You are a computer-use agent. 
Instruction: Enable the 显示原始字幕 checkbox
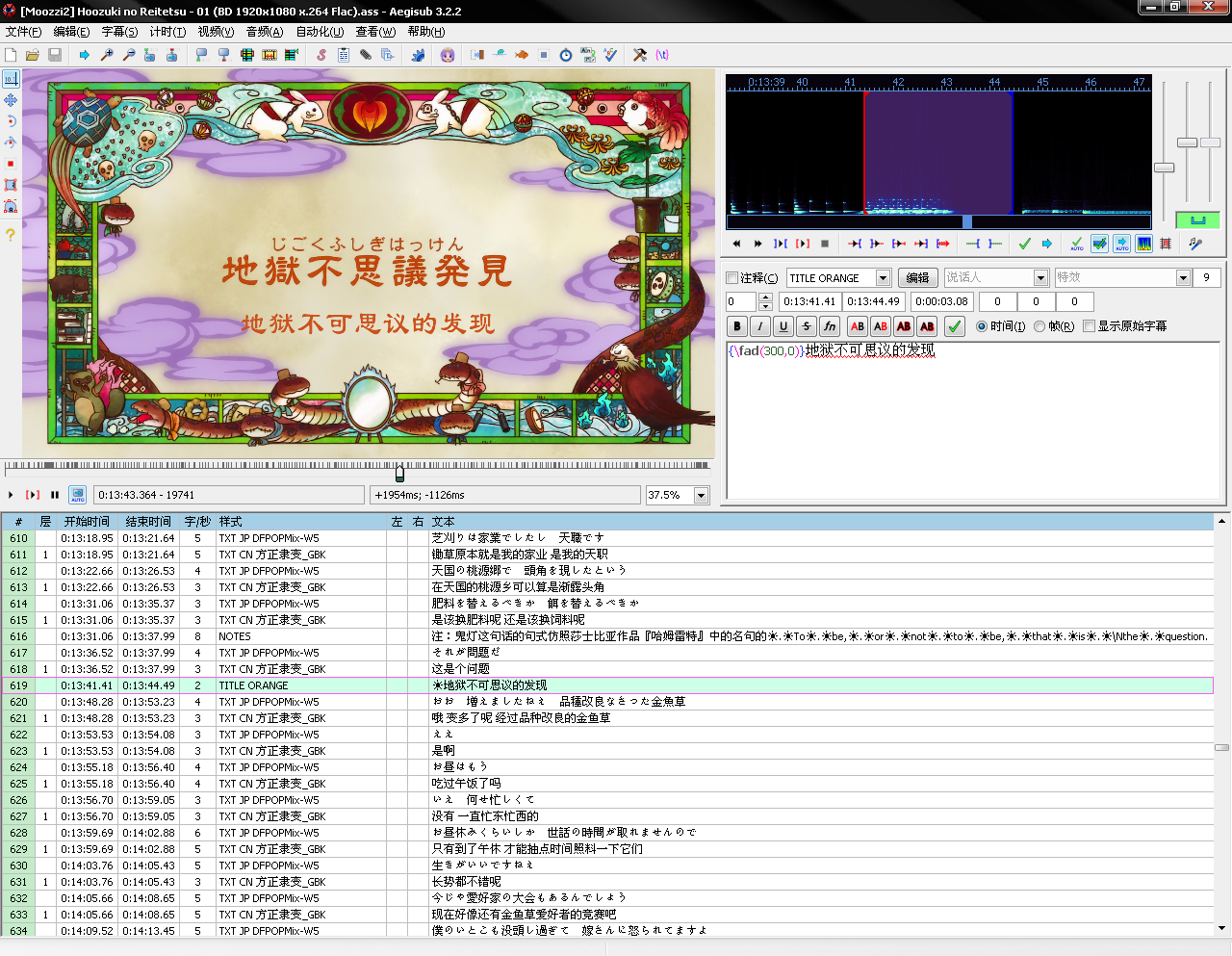pos(1090,326)
